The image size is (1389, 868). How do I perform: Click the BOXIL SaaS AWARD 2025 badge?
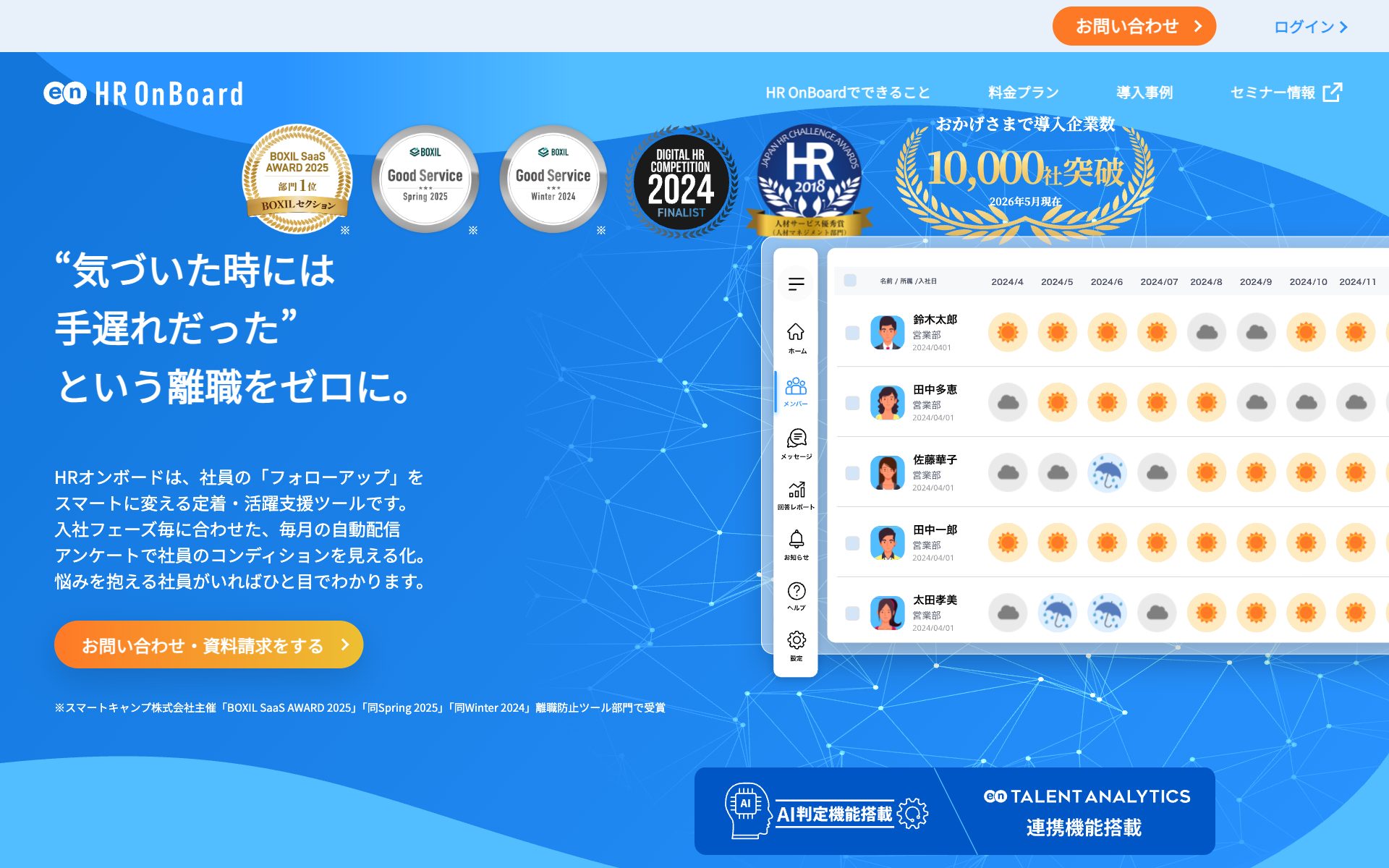click(x=297, y=179)
